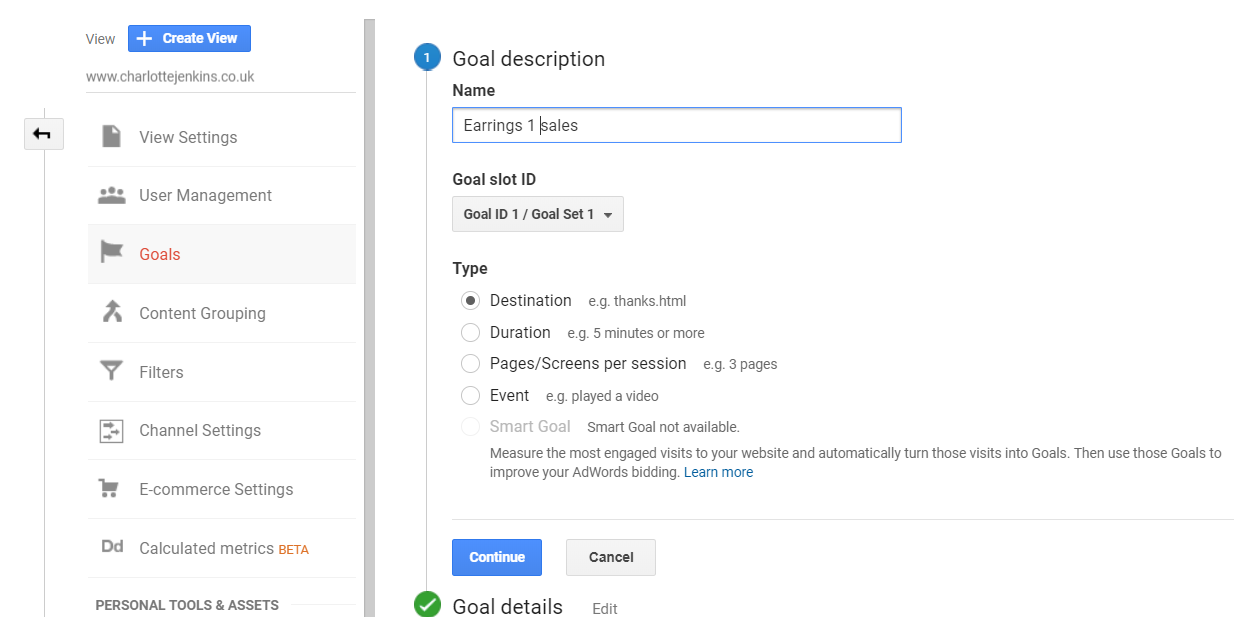Click the green checkmark beside Goal details
Image resolution: width=1234 pixels, height=617 pixels.
tap(427, 604)
